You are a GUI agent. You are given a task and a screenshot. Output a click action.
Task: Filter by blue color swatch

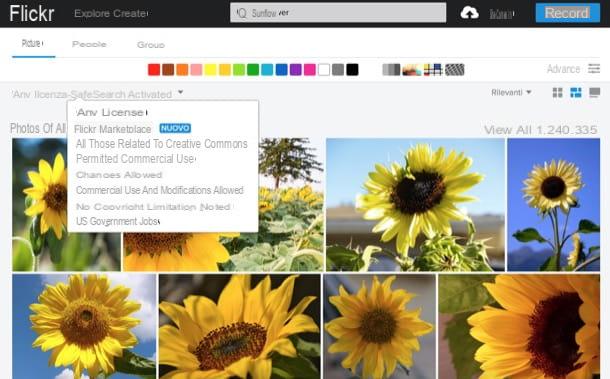pos(281,70)
